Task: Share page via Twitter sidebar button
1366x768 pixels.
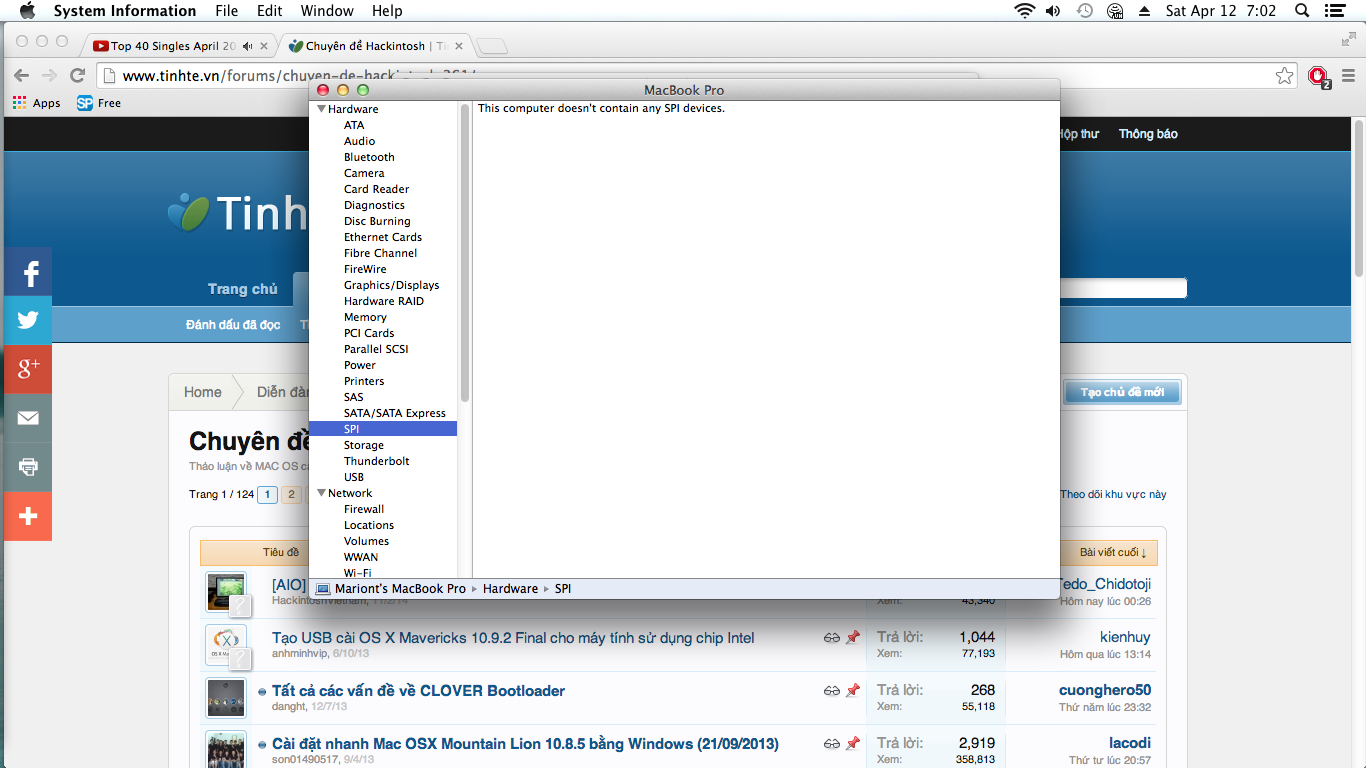Action: pos(28,320)
